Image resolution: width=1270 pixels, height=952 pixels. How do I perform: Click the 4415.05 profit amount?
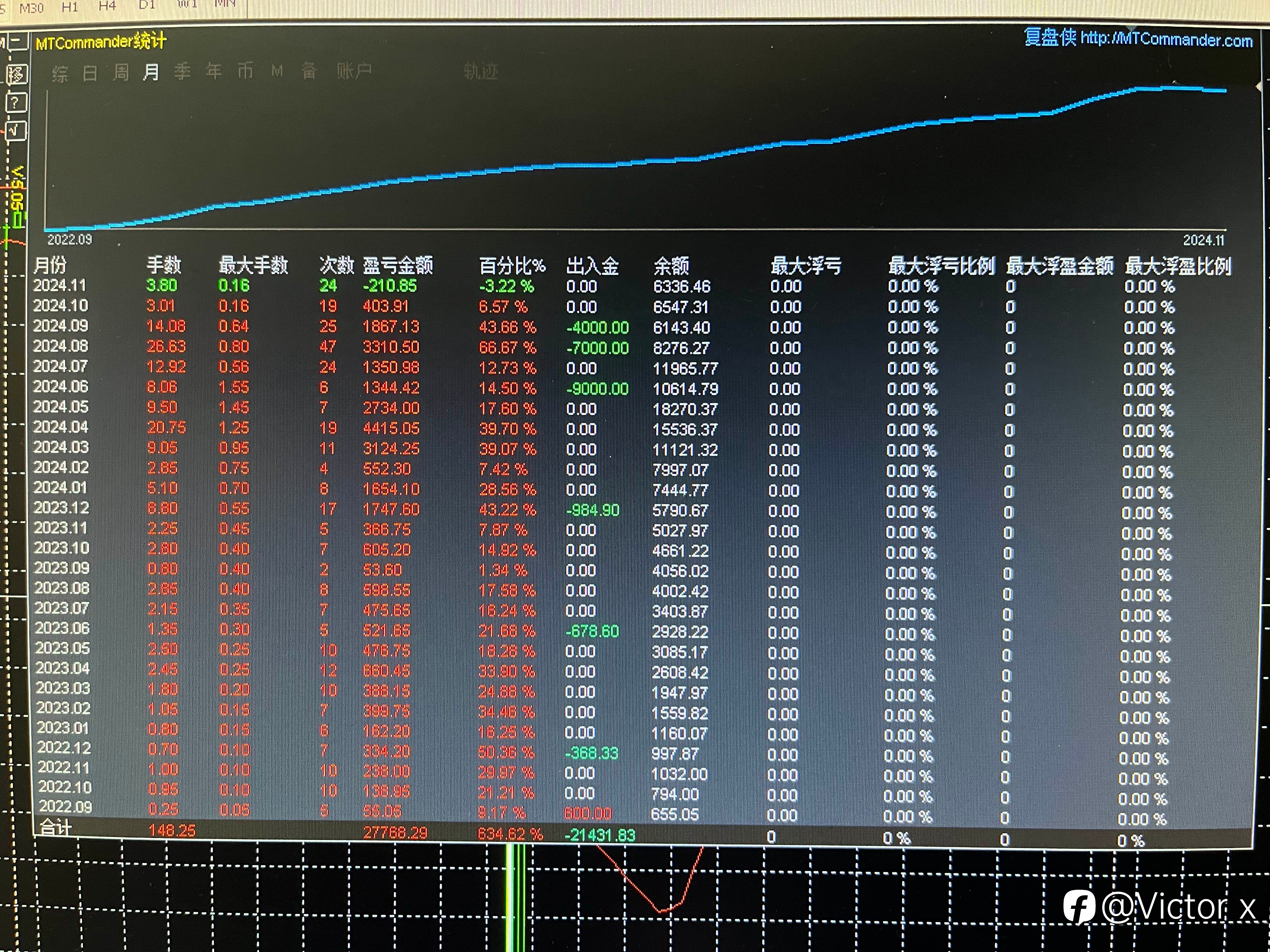[391, 429]
